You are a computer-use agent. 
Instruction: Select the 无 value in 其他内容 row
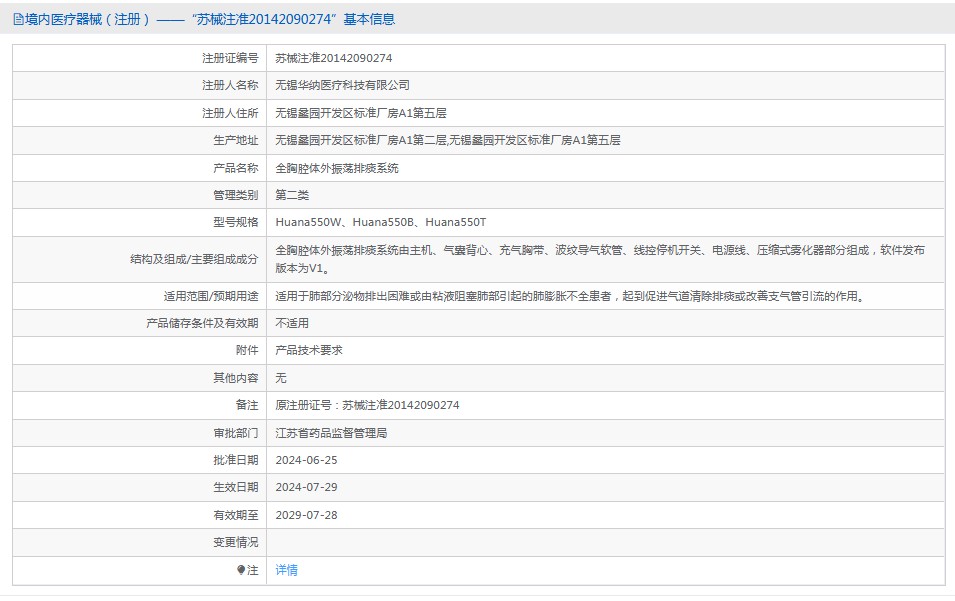tap(281, 378)
